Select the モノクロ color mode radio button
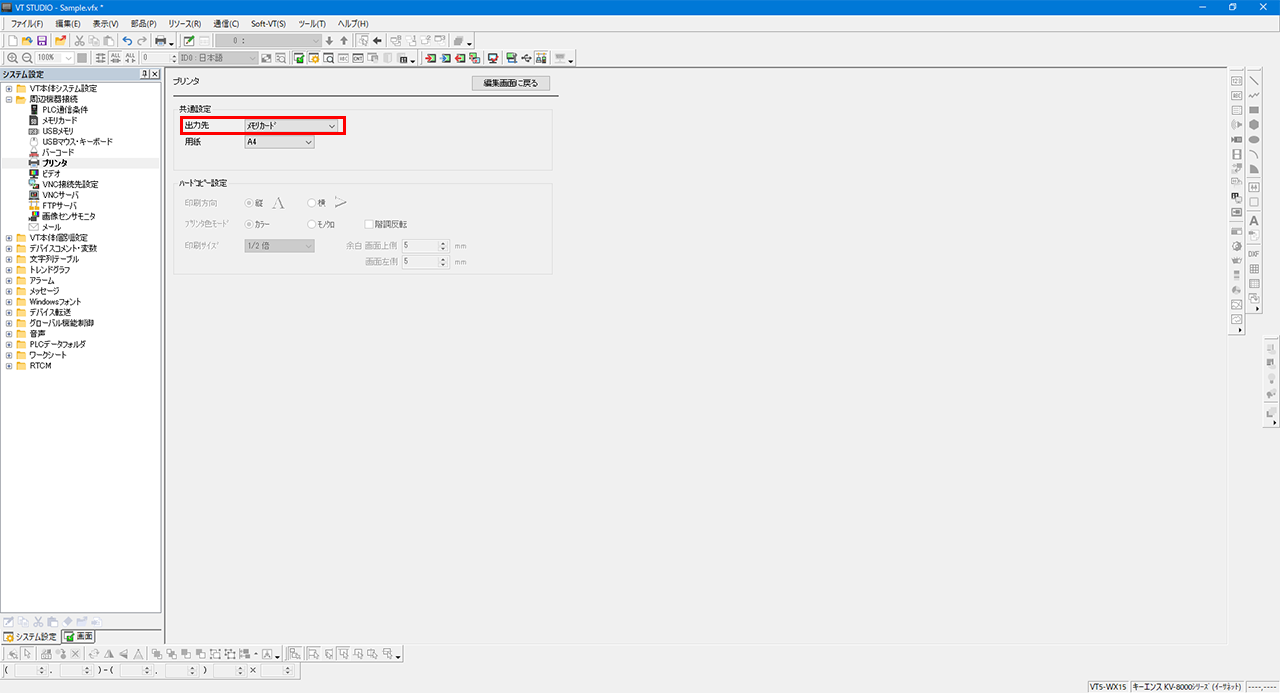Image resolution: width=1280 pixels, height=694 pixels. pos(312,224)
